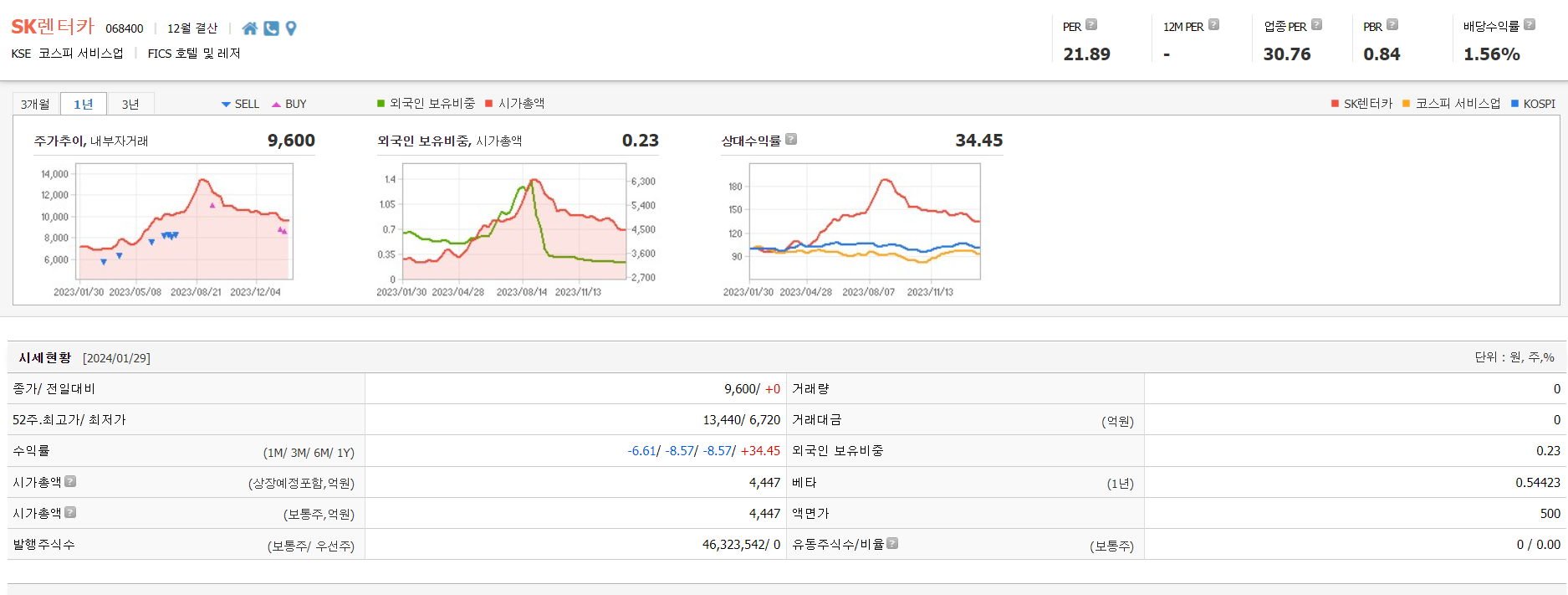Click the FICS 호텔 및 레저 label
Viewport: 1568px width, 595px height.
click(194, 54)
